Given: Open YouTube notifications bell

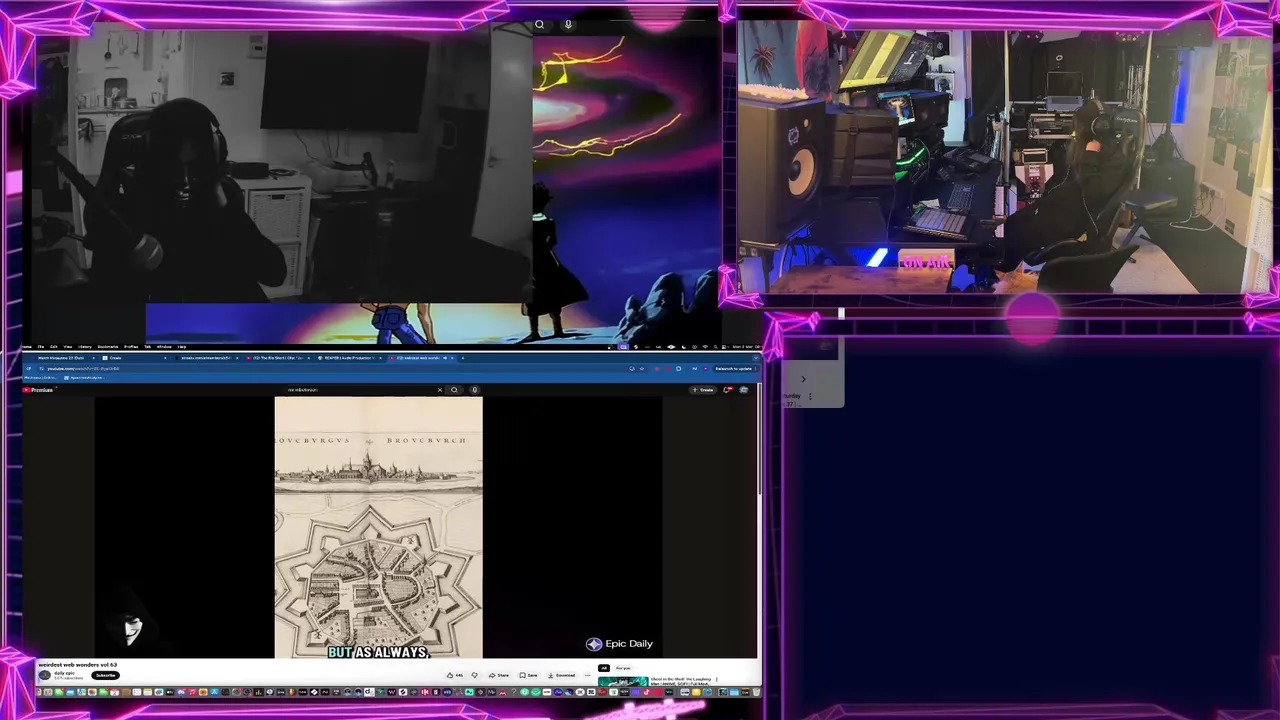Looking at the screenshot, I should [727, 390].
